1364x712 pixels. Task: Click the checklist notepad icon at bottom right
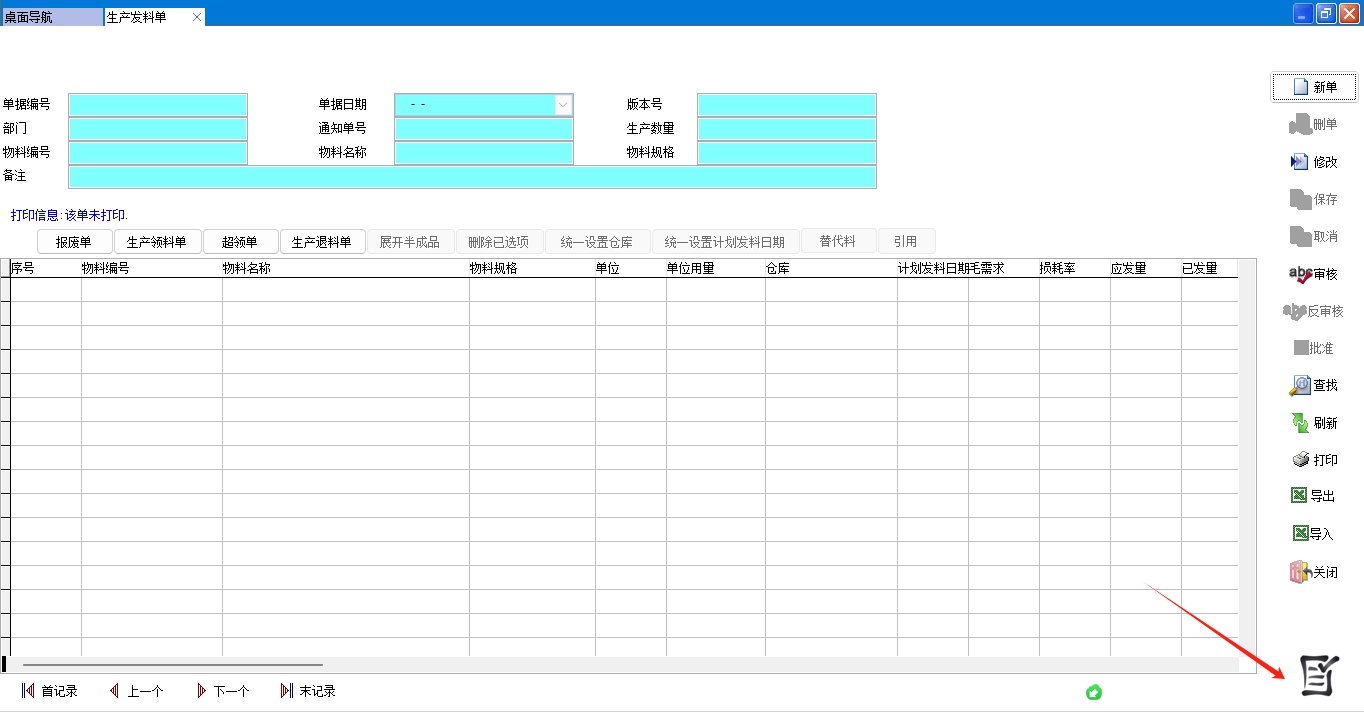(x=1318, y=675)
